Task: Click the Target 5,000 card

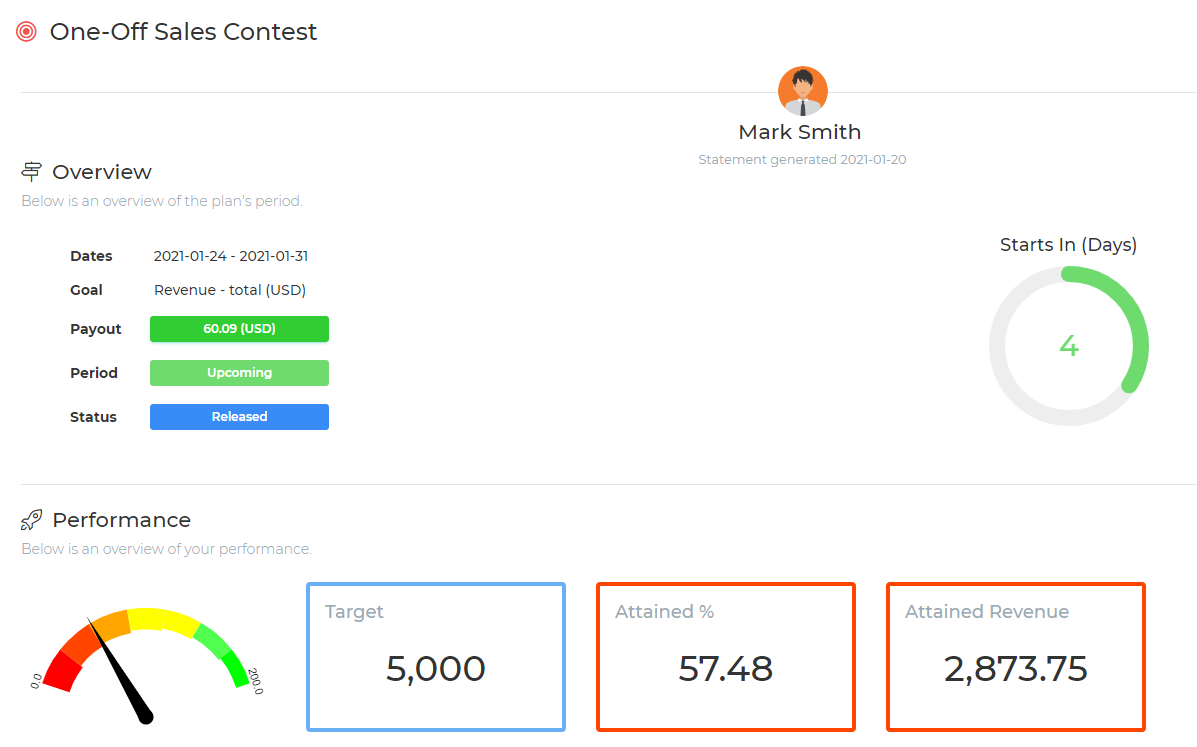Action: 435,657
